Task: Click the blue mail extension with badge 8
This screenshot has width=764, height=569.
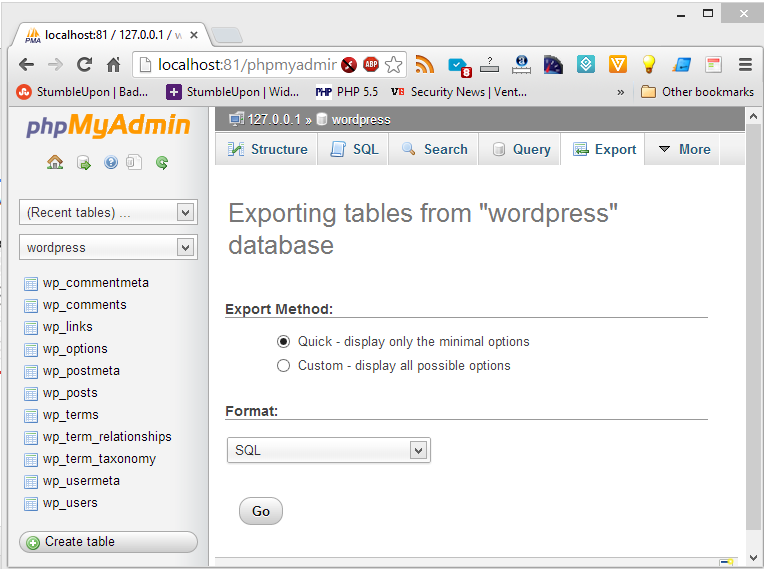Action: pyautogui.click(x=459, y=66)
